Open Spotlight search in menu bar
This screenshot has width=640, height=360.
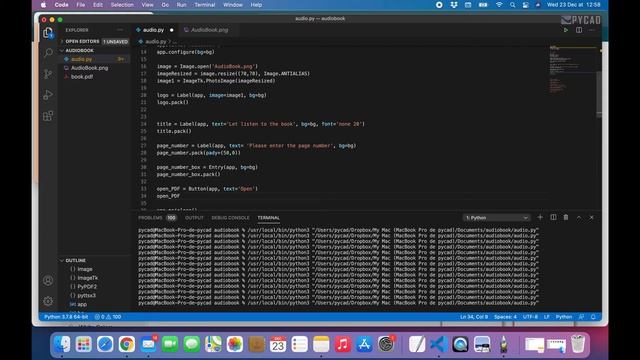(512, 5)
